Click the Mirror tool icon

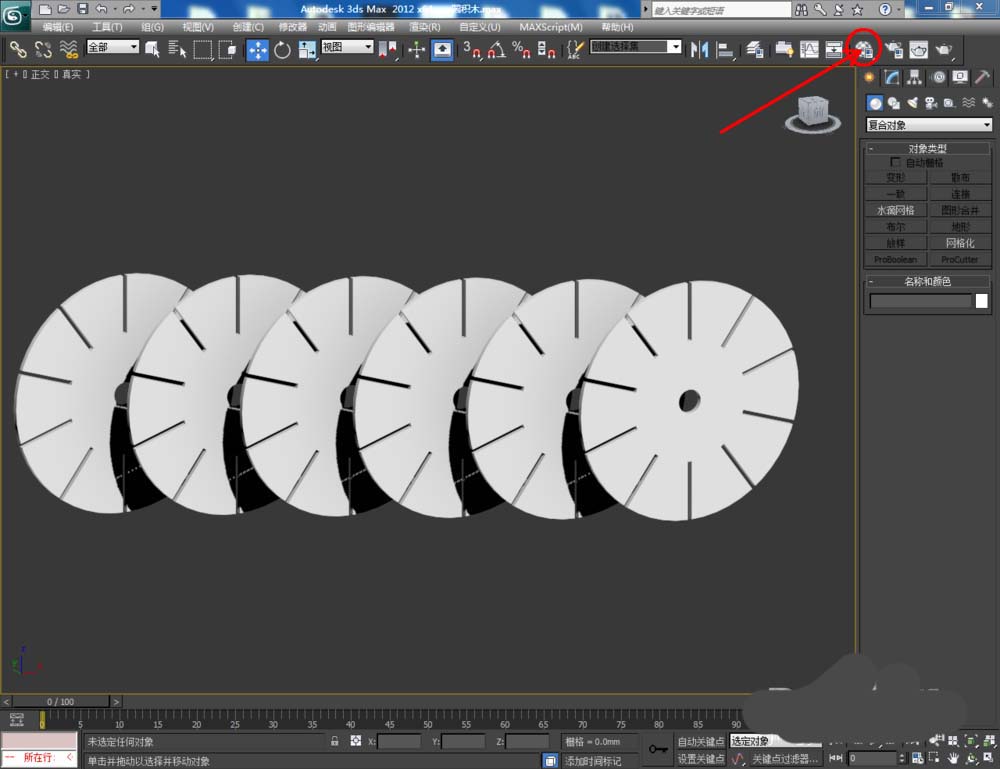click(x=700, y=49)
